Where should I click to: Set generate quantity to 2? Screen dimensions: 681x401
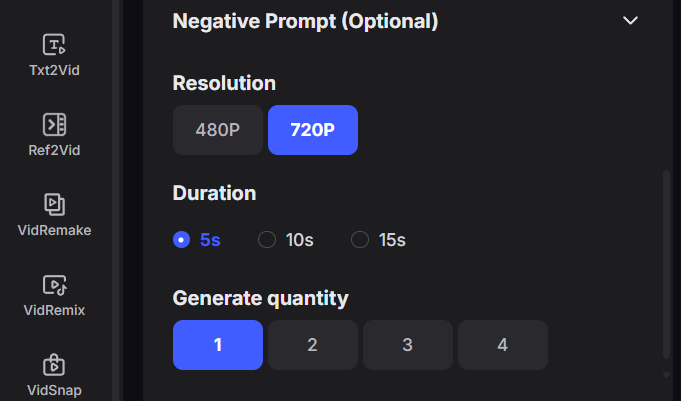[312, 345]
